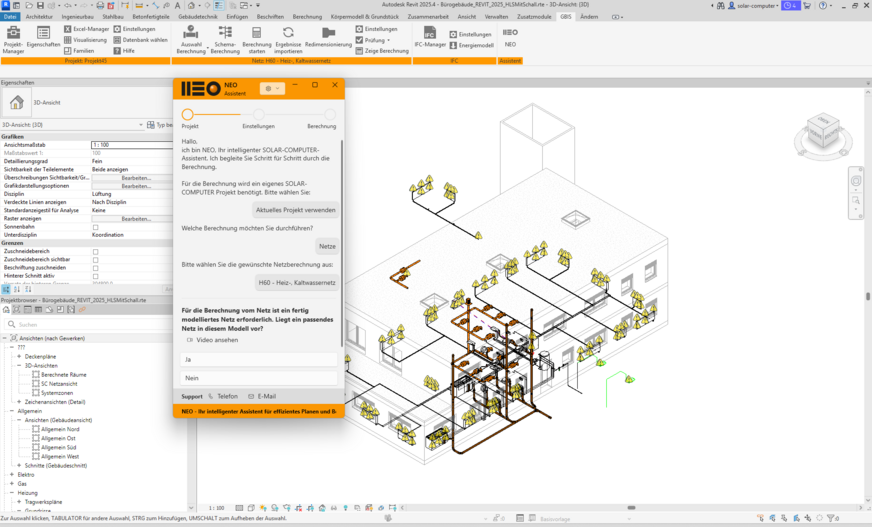Open the Familien tool
The width and height of the screenshot is (872, 527).
tap(79, 51)
